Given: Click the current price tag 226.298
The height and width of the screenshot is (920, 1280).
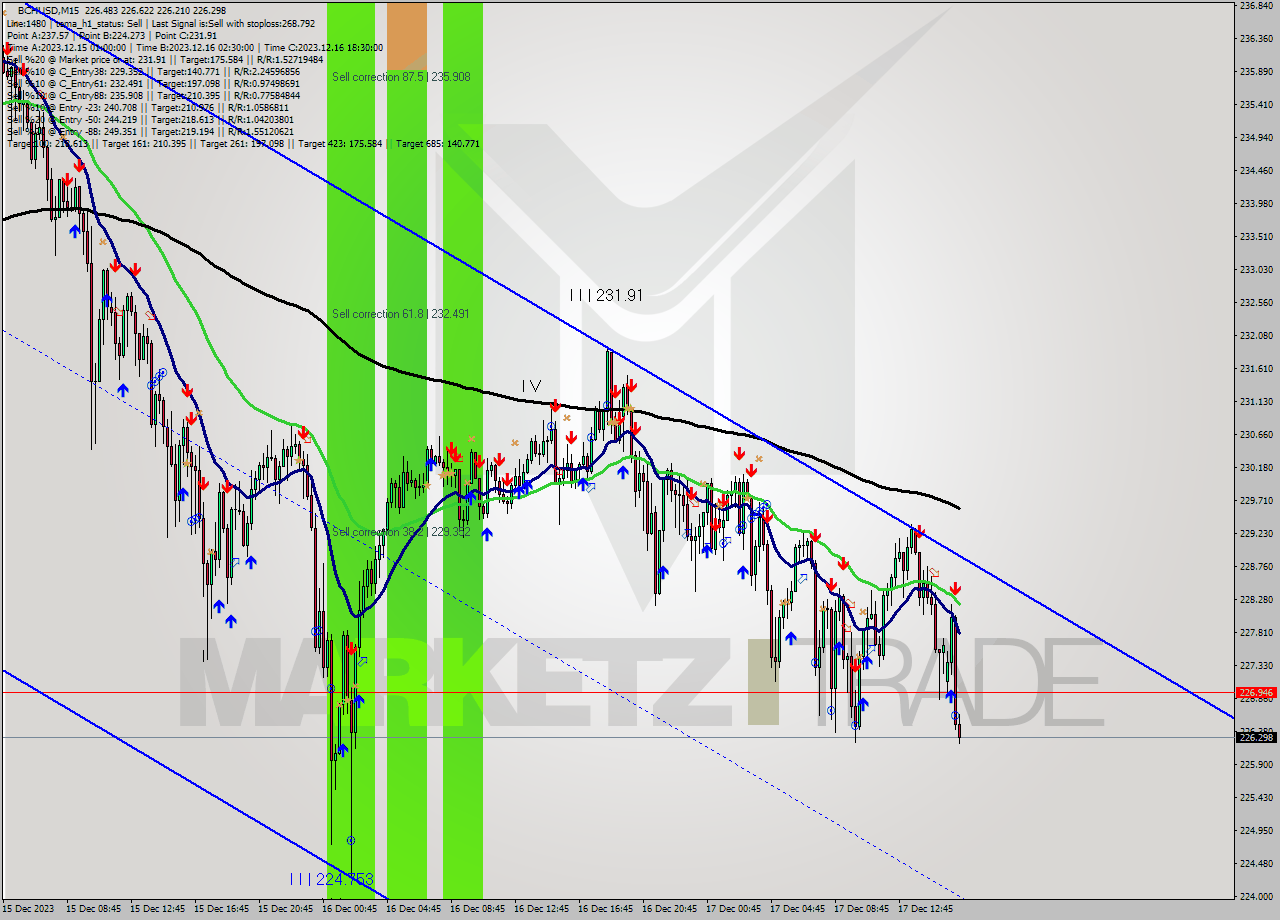Looking at the screenshot, I should click(1256, 738).
